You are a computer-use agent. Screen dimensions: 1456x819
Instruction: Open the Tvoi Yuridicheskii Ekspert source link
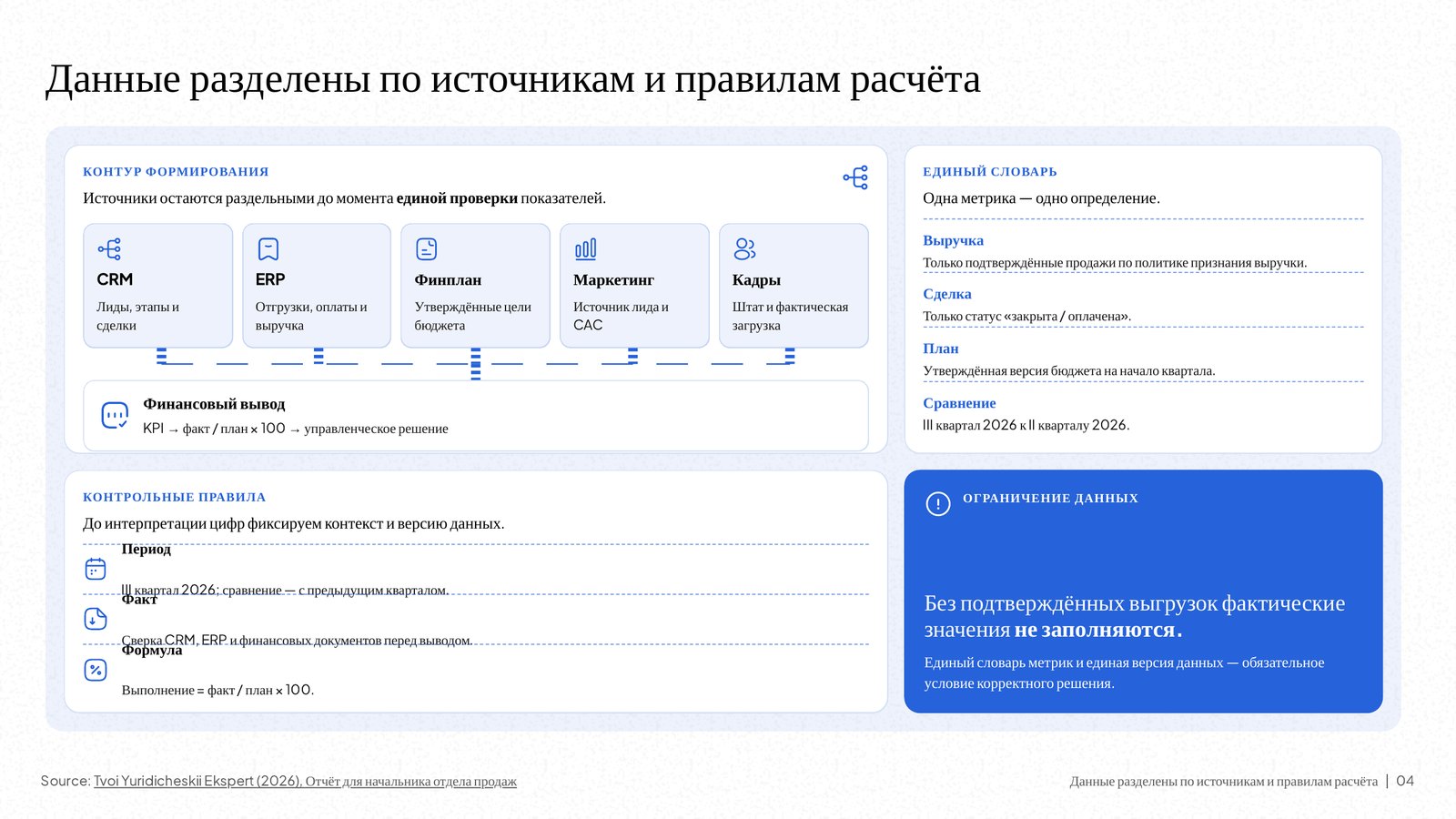(305, 781)
